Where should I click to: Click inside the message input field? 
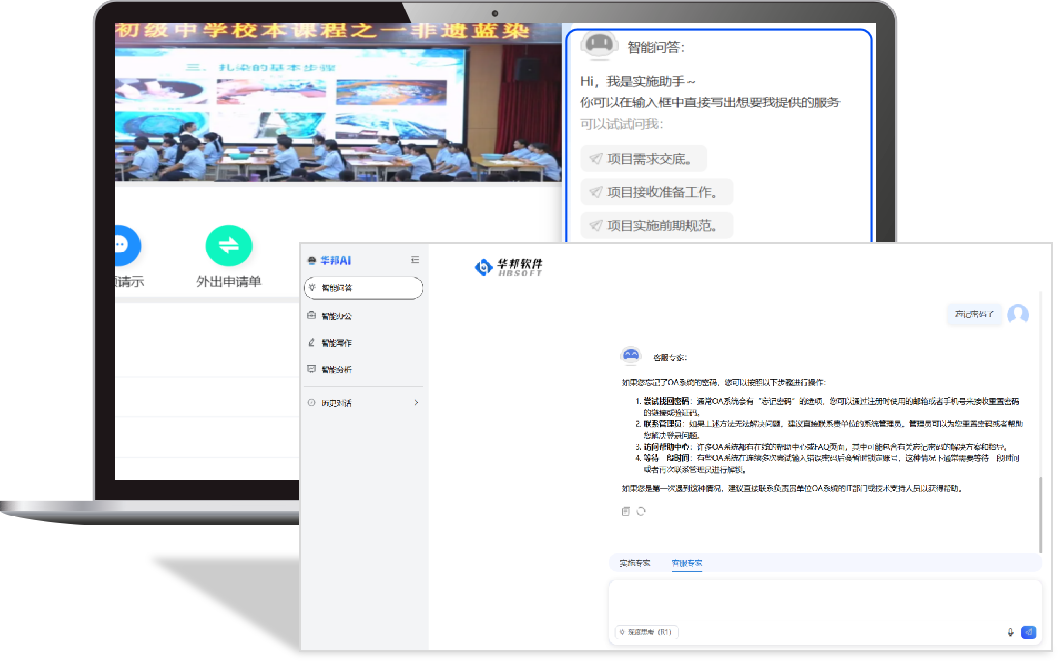820,605
